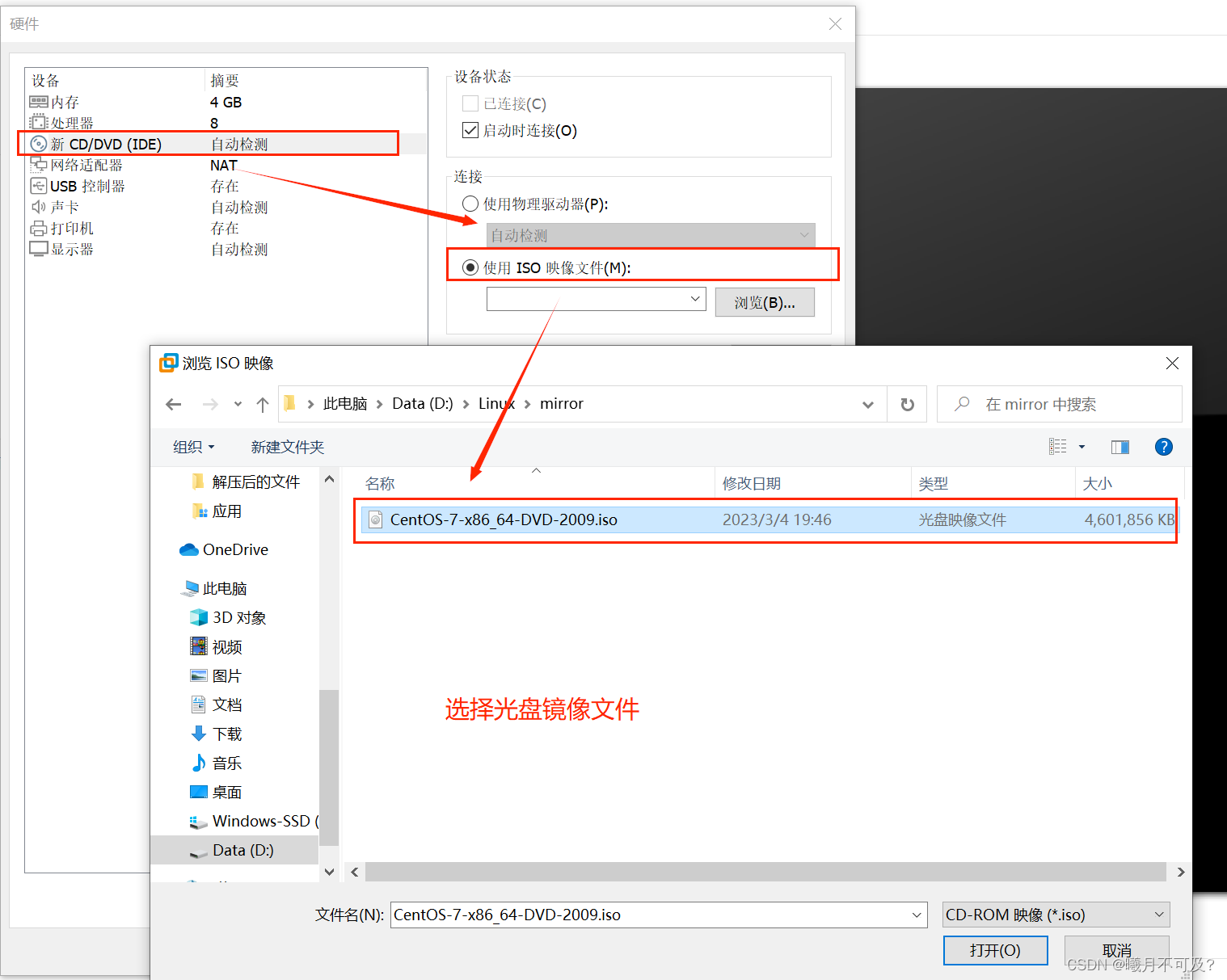The image size is (1227, 980).
Task: Select 使用物理驱动器(P) radio button
Action: [470, 204]
